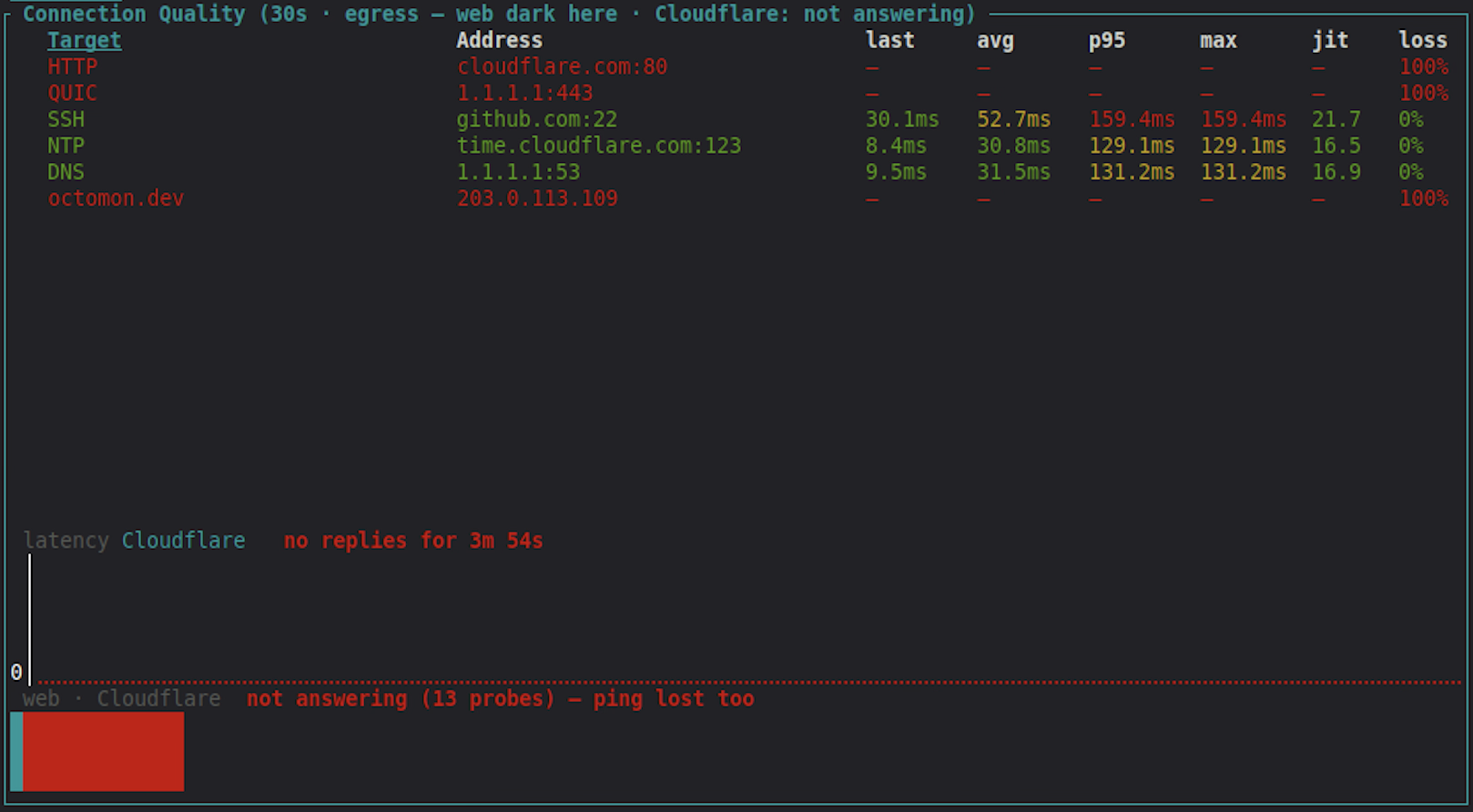
Task: Click the SSH row 0% loss value
Action: [1411, 119]
